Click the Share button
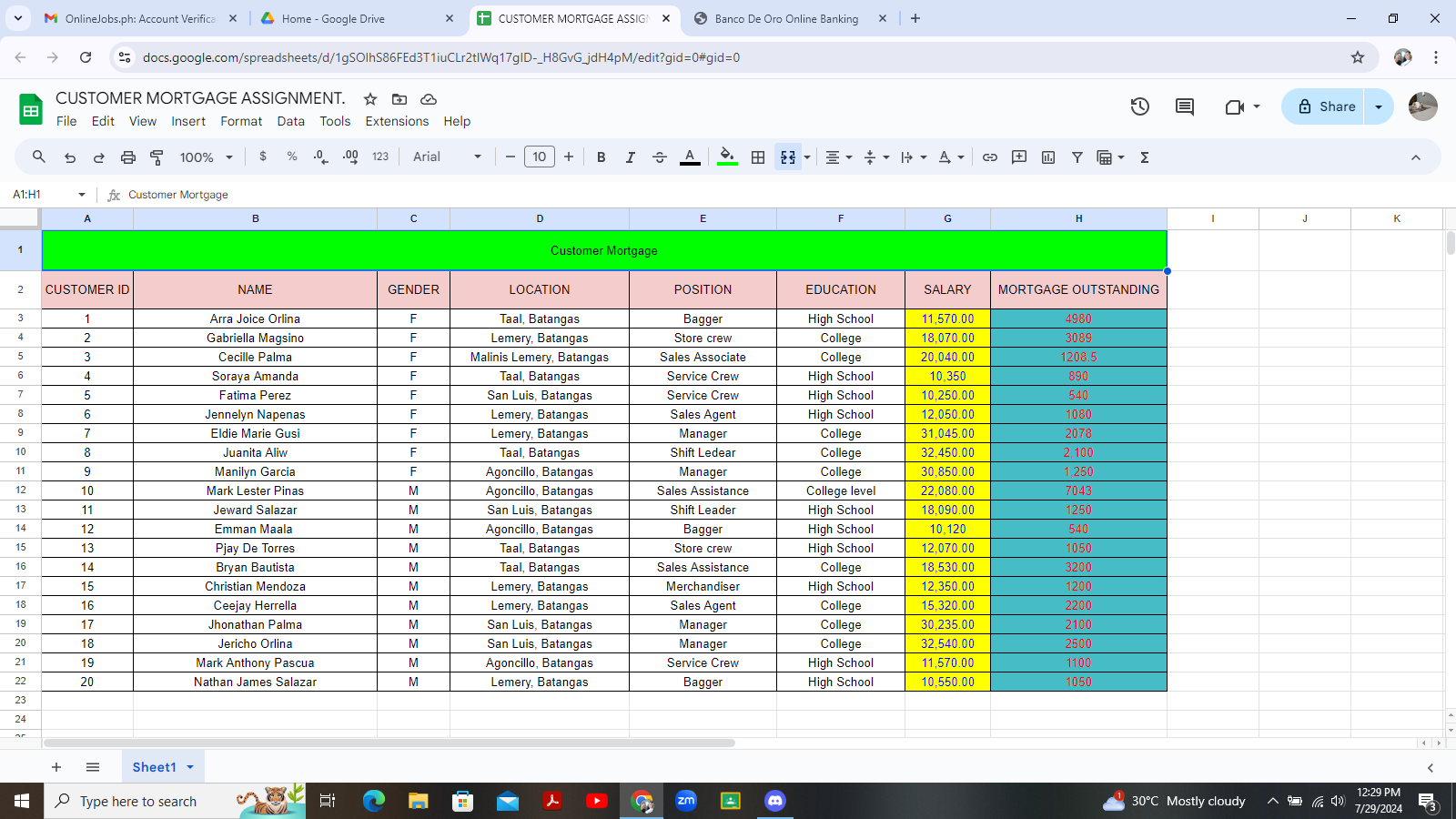The width and height of the screenshot is (1456, 819). 1326,106
